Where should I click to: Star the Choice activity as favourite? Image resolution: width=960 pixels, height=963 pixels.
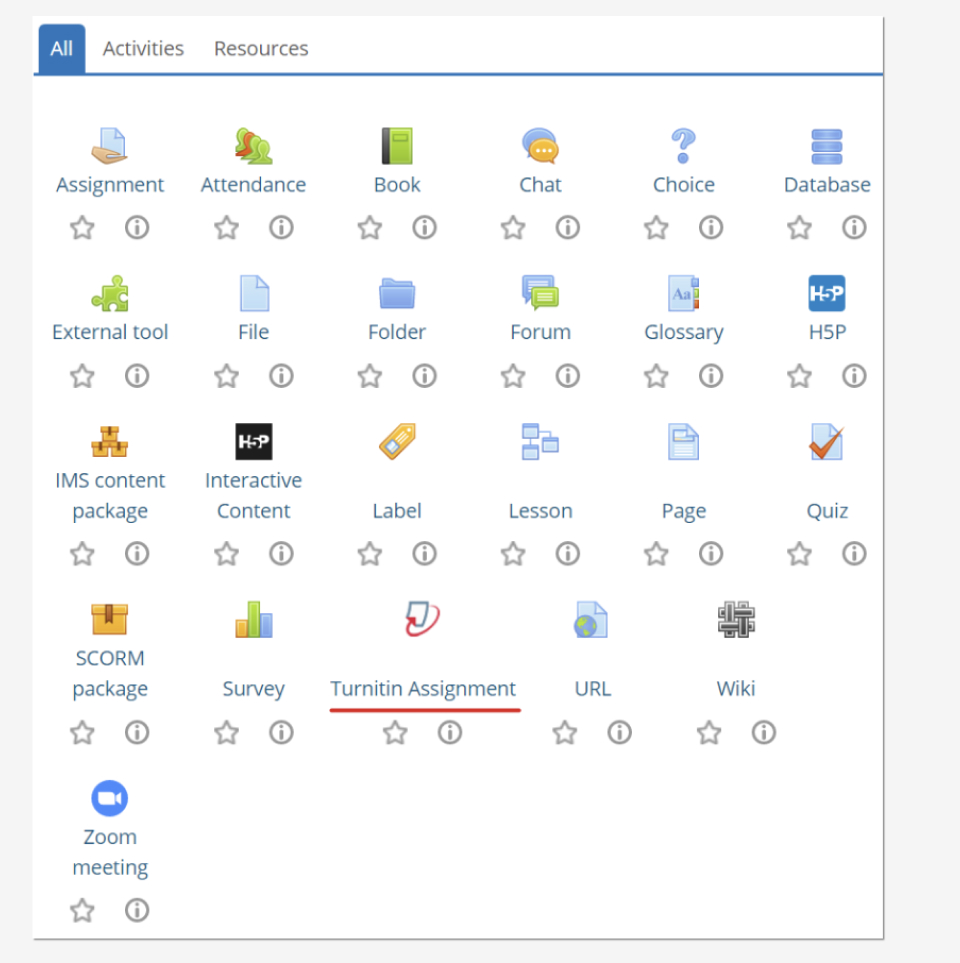click(x=656, y=228)
